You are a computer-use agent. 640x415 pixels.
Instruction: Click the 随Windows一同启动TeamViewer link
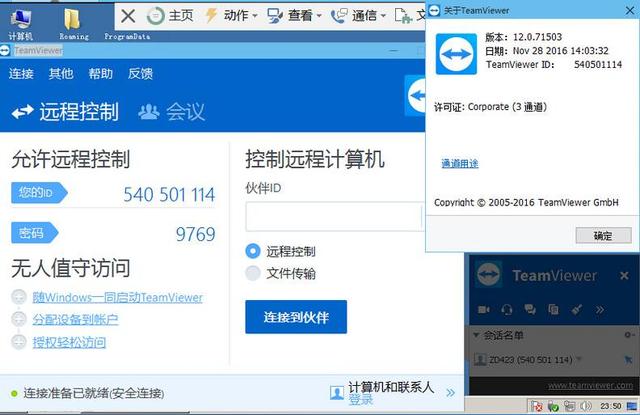click(118, 297)
